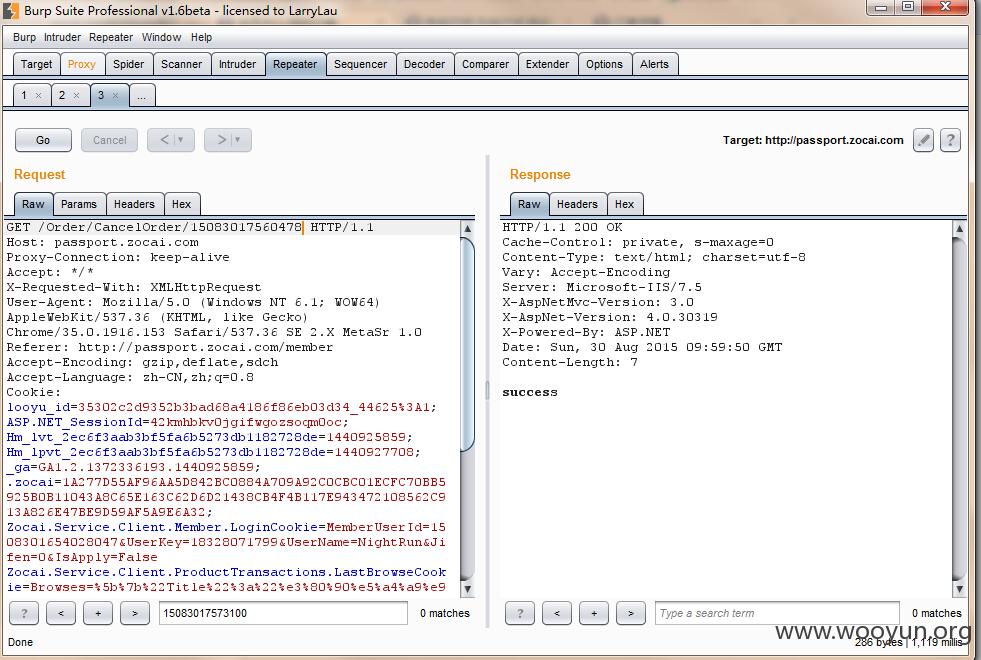Show the request Headers tab
The height and width of the screenshot is (660, 981).
pyautogui.click(x=134, y=204)
